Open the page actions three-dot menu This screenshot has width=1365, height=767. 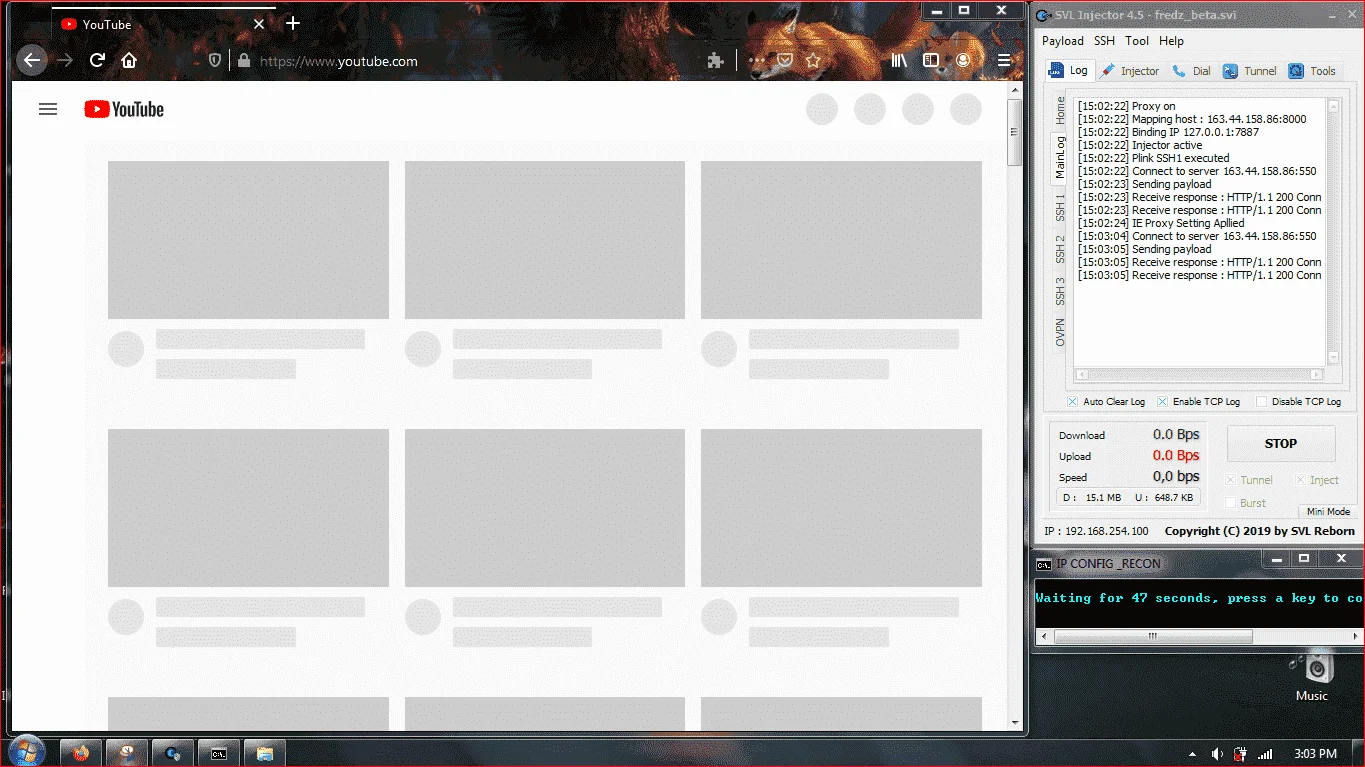(x=757, y=61)
